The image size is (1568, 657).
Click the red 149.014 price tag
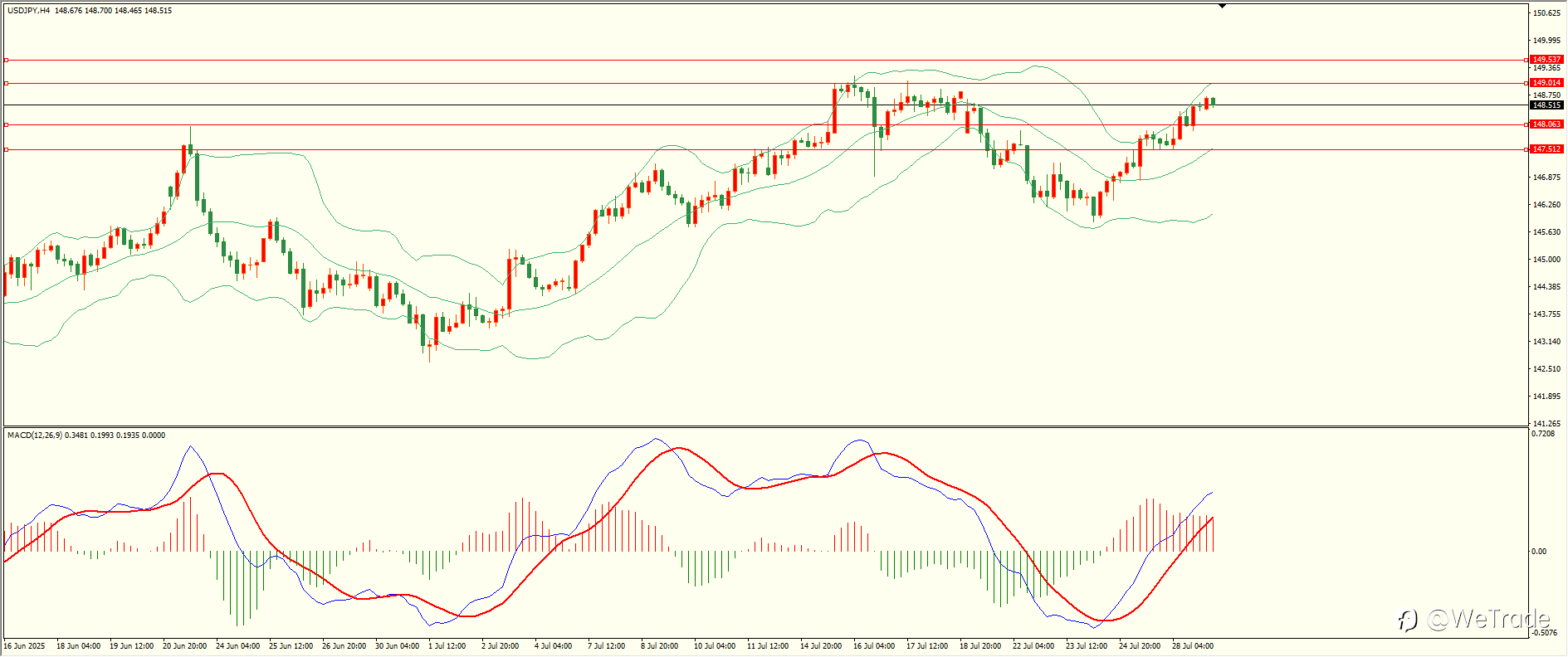click(x=1546, y=83)
